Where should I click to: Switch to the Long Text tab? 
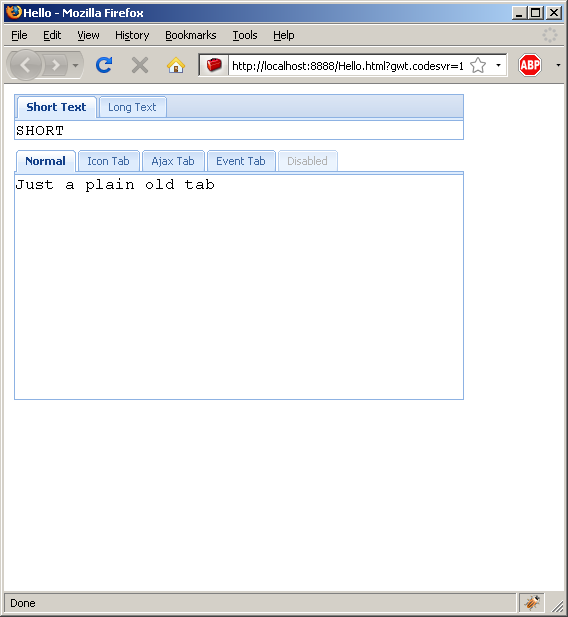pyautogui.click(x=132, y=107)
